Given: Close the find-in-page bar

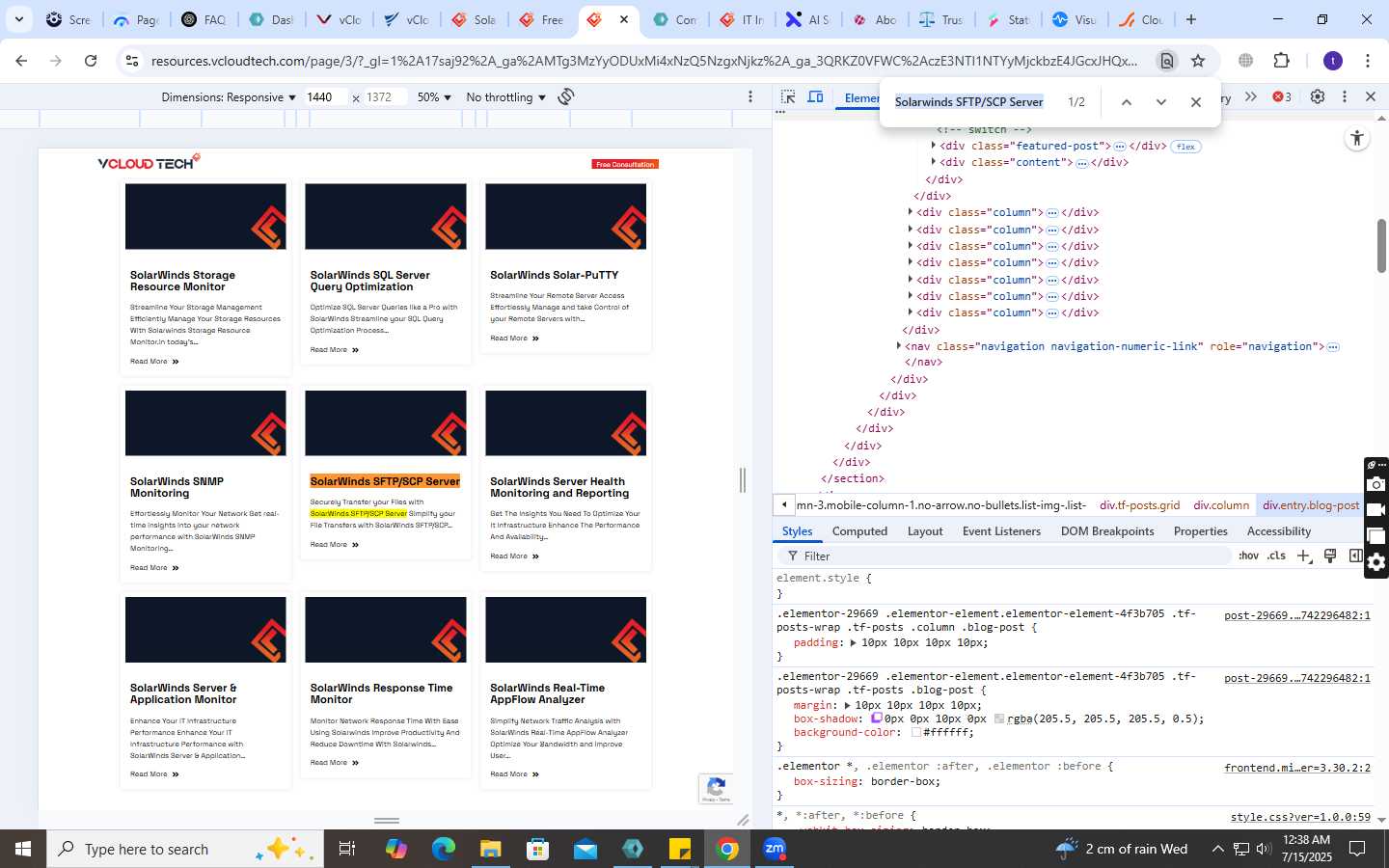Looking at the screenshot, I should point(1196,102).
